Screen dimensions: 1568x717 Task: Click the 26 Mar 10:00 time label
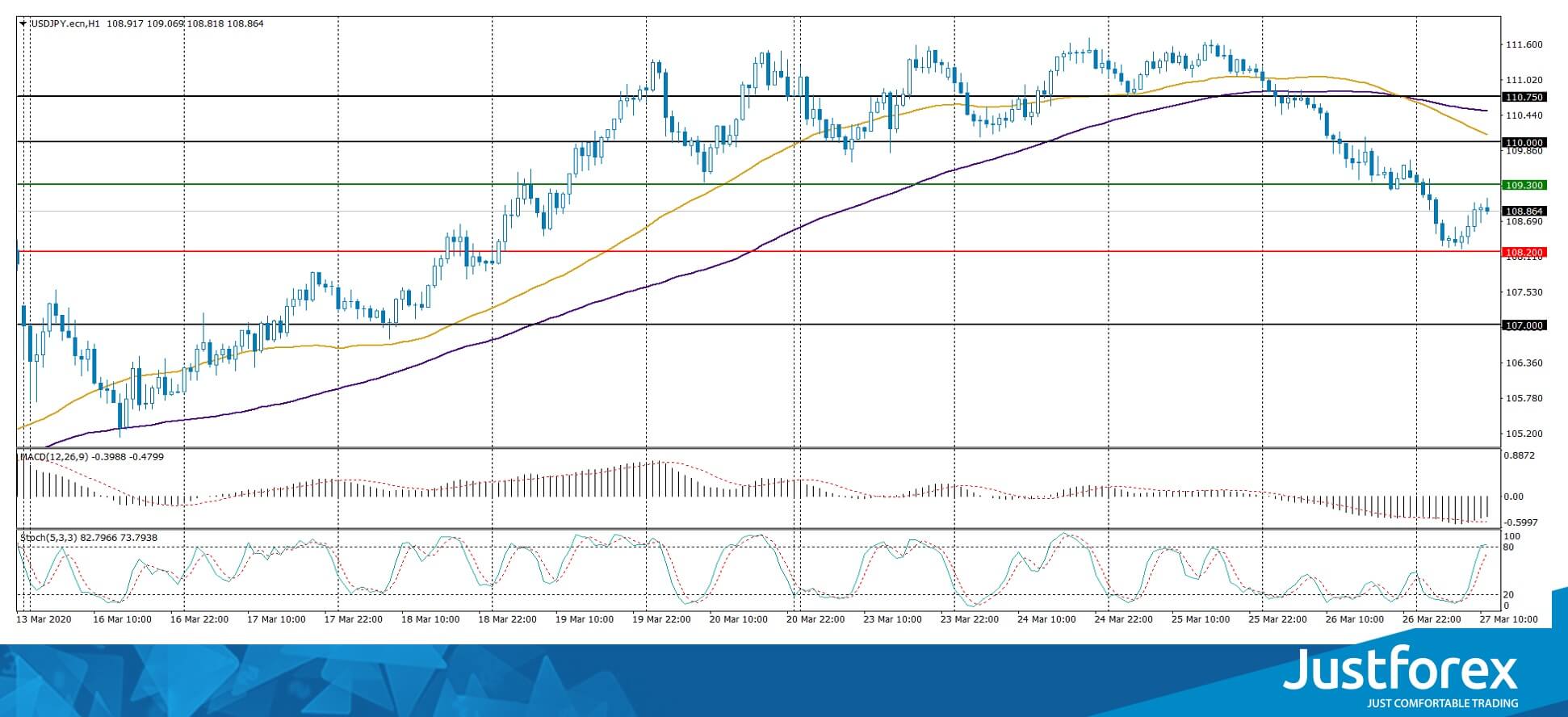click(x=1355, y=619)
